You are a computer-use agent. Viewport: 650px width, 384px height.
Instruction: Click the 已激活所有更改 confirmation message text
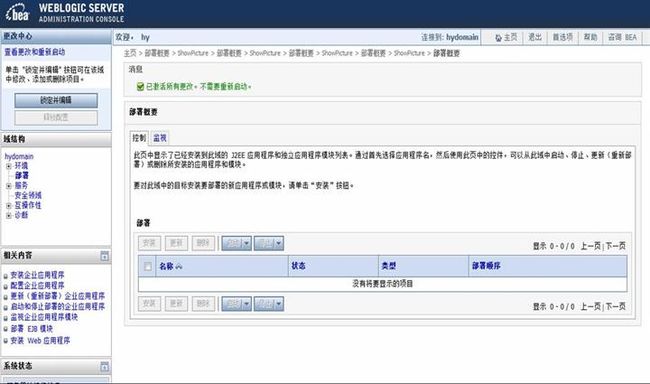(x=198, y=87)
